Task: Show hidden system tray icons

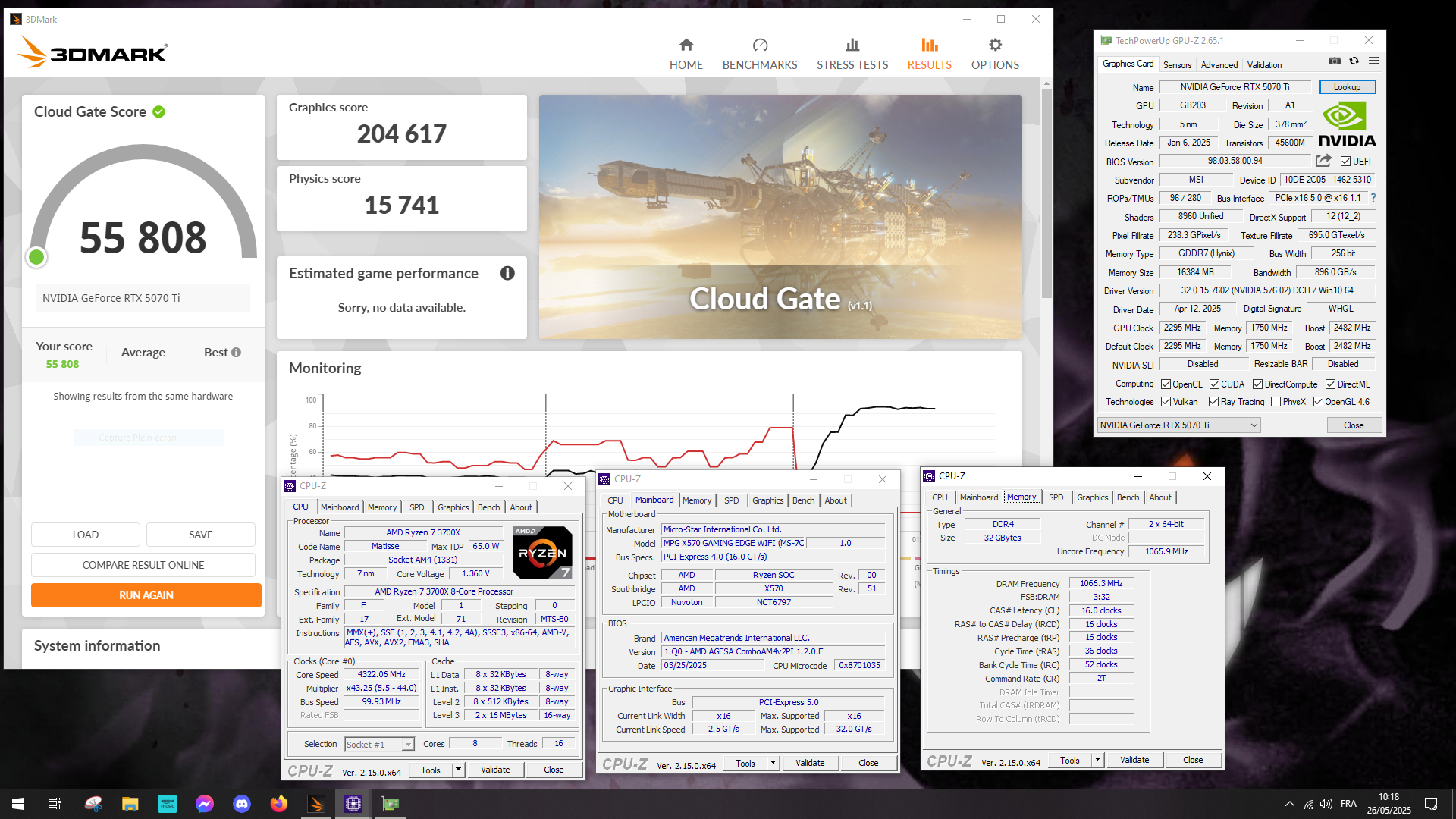Action: tap(1289, 804)
